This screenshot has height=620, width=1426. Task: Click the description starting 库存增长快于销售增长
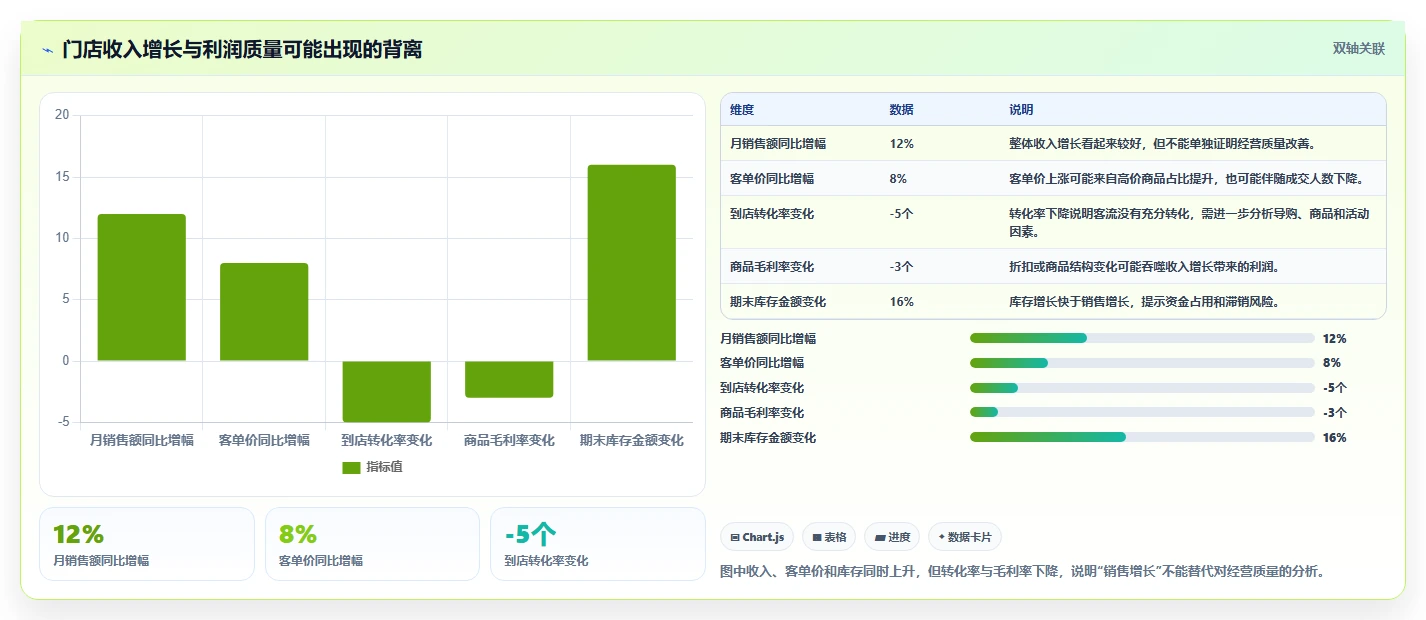click(x=1145, y=302)
